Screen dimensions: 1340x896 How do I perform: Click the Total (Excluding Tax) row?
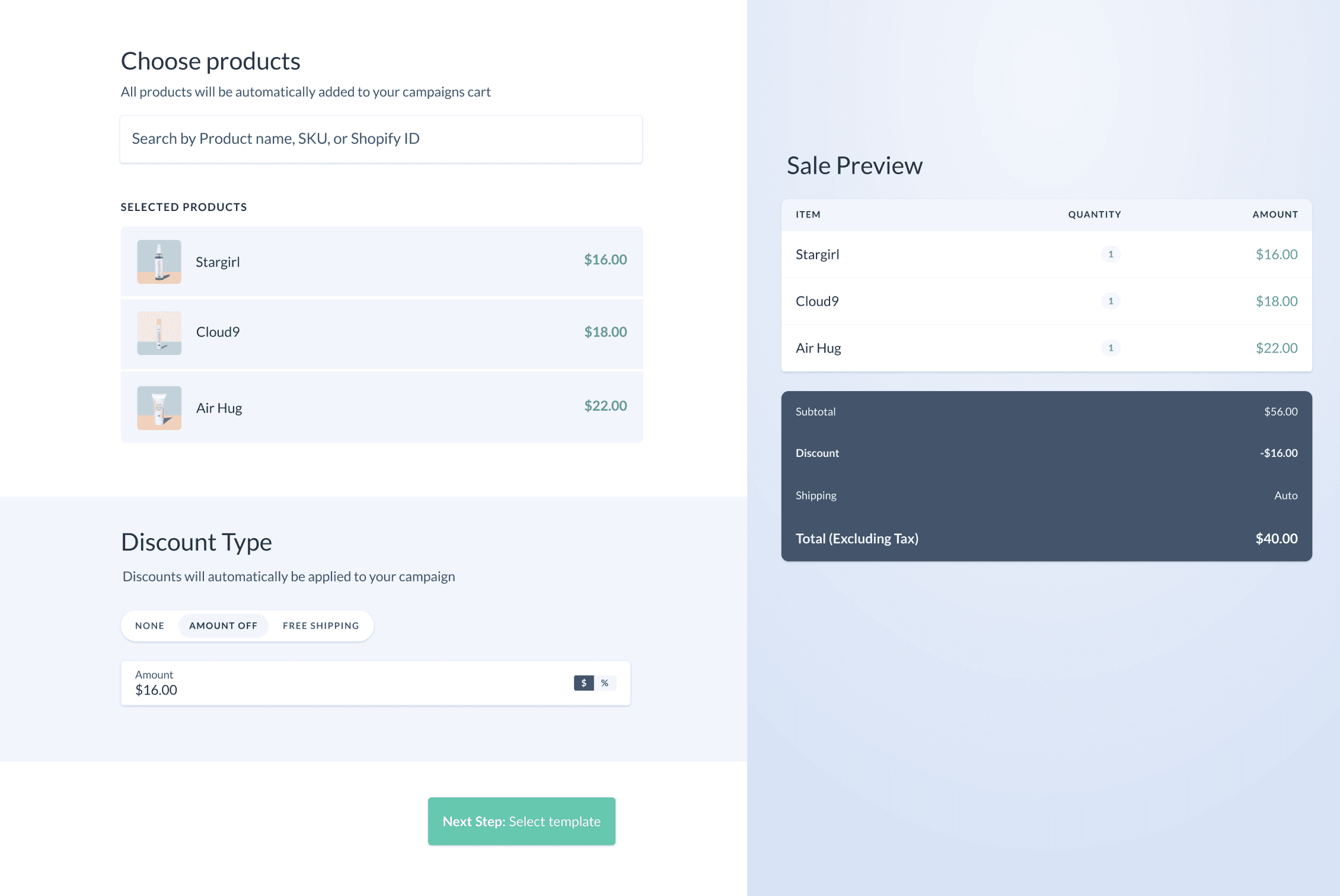[x=1046, y=539]
